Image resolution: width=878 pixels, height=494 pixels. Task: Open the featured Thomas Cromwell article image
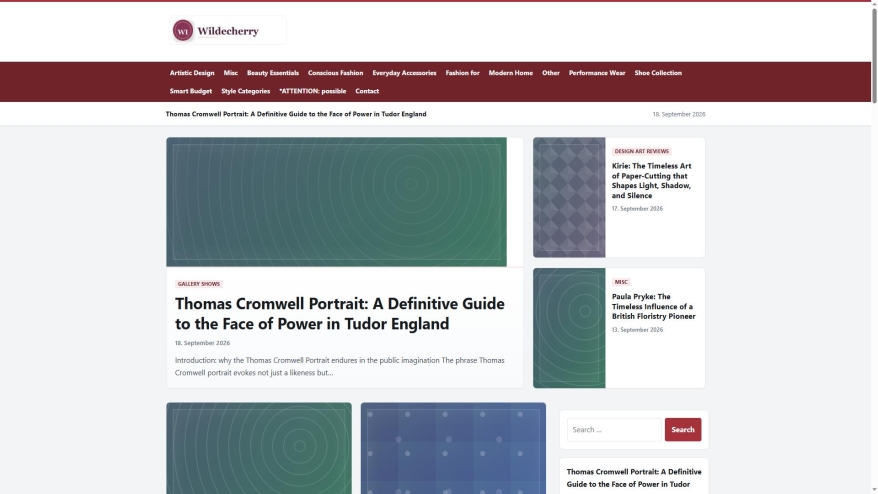pos(336,202)
